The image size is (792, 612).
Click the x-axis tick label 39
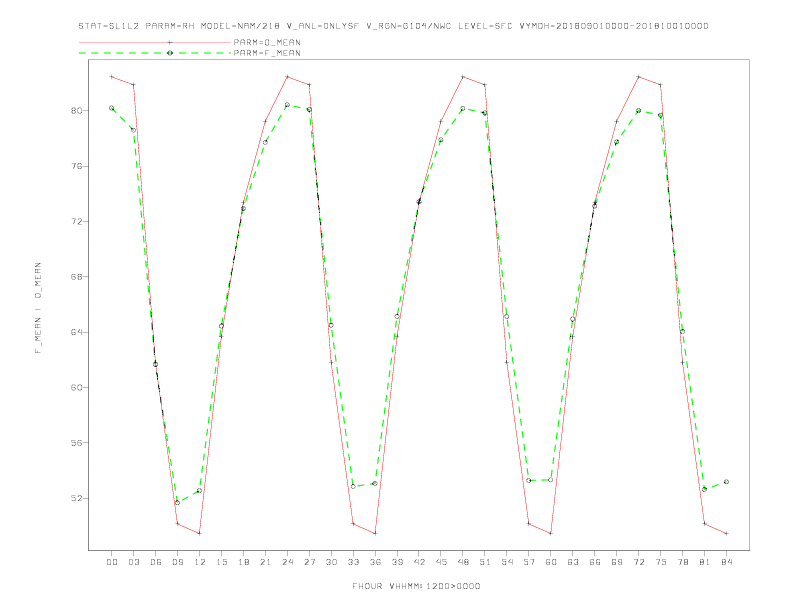tap(397, 562)
